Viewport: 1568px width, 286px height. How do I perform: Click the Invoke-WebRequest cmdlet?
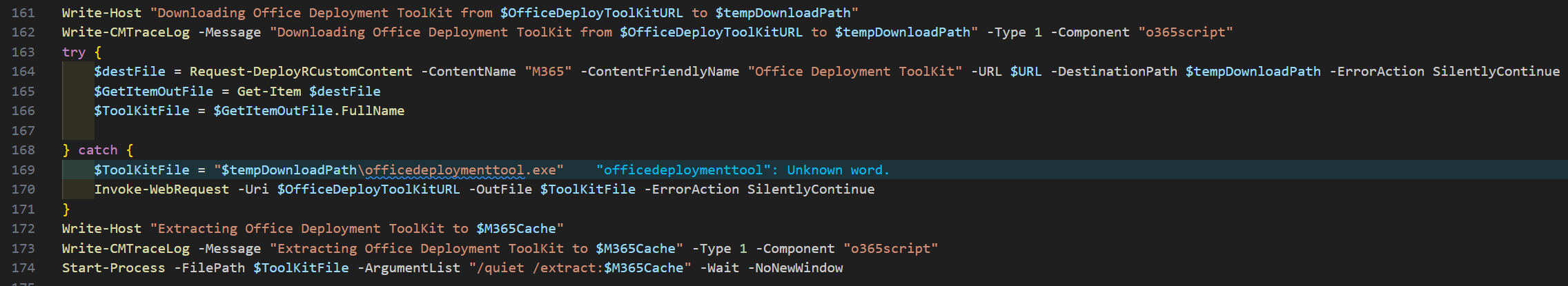pyautogui.click(x=161, y=190)
